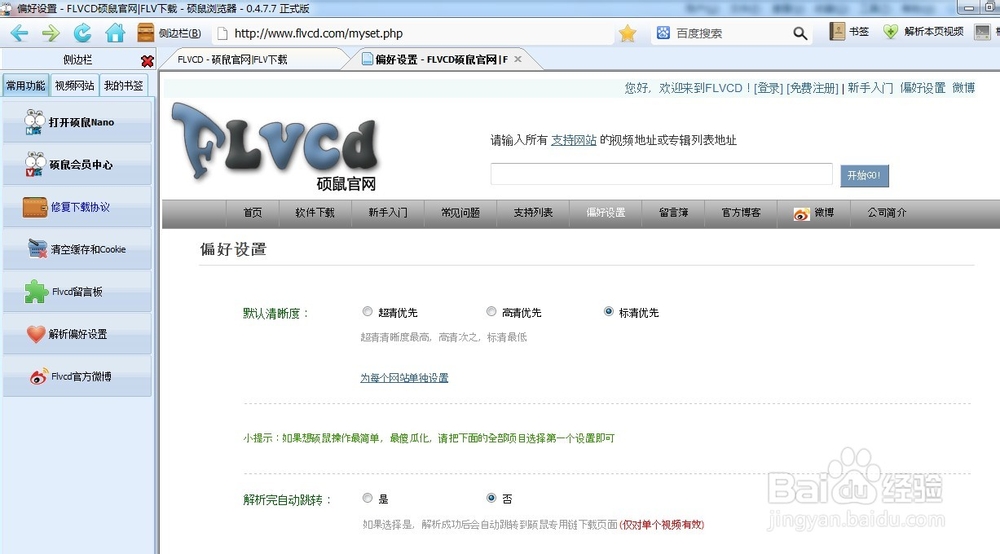
Task: Click 修复下载协议 in the sidebar
Action: pyautogui.click(x=77, y=207)
